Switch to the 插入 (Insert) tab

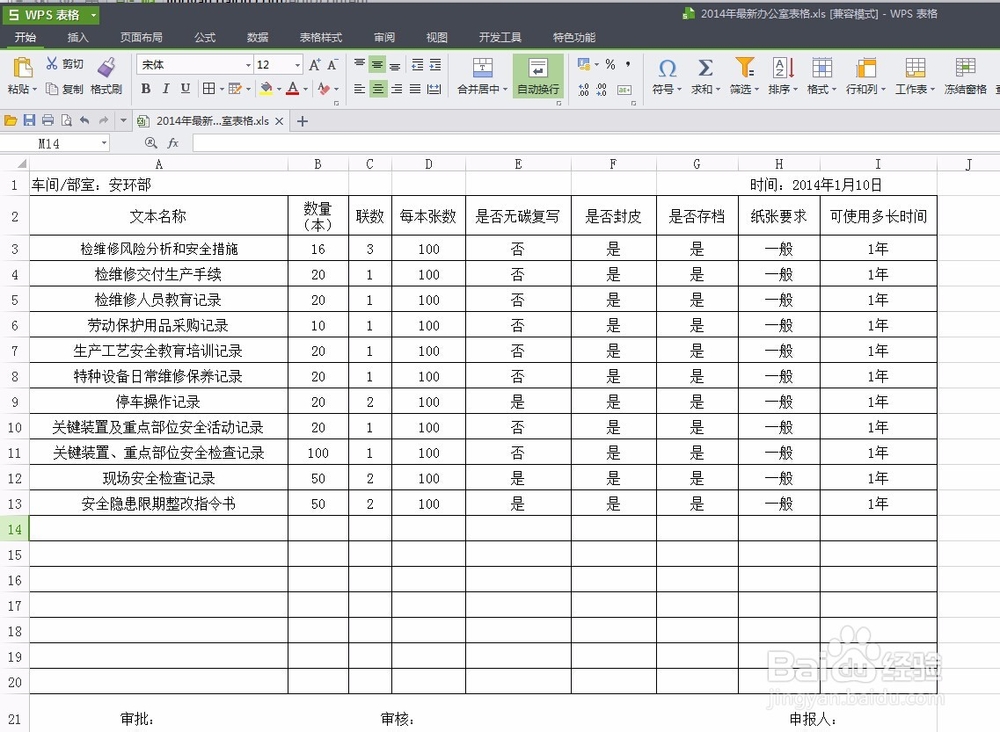point(78,38)
